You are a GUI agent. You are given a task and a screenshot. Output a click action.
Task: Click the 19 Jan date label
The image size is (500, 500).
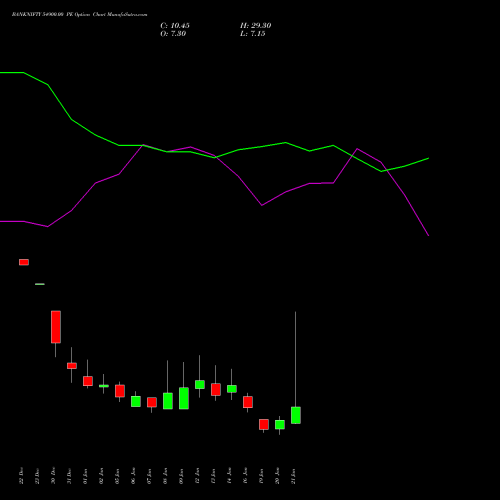(262, 476)
